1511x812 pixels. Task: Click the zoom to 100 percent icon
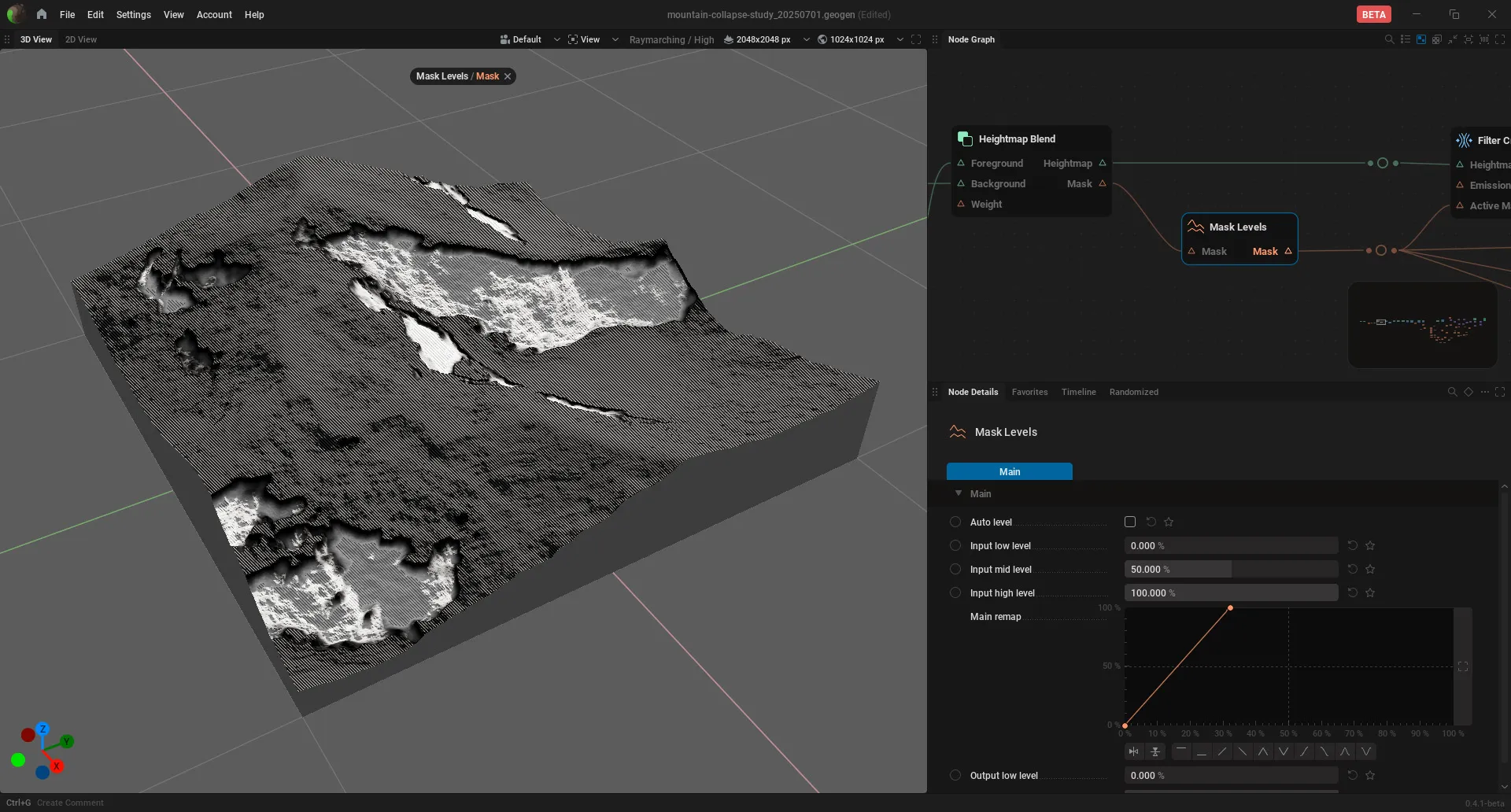coord(1484,39)
